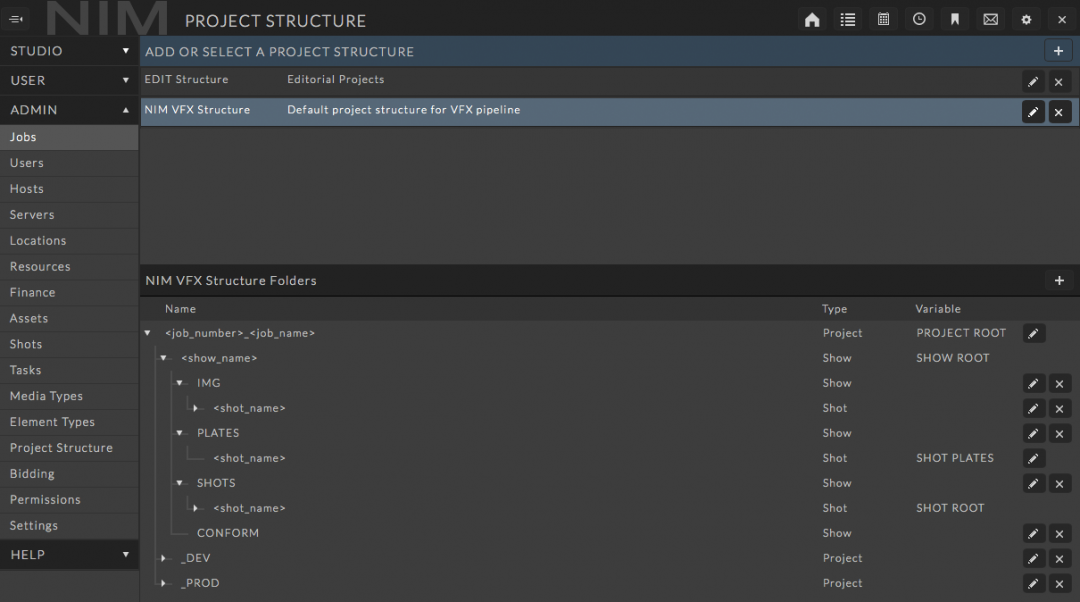Expand the _DEV folder node

coord(165,558)
